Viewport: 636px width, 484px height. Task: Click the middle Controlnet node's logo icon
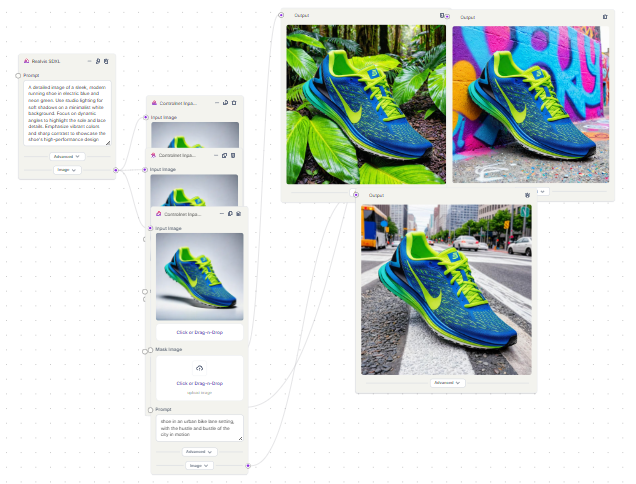[153, 155]
